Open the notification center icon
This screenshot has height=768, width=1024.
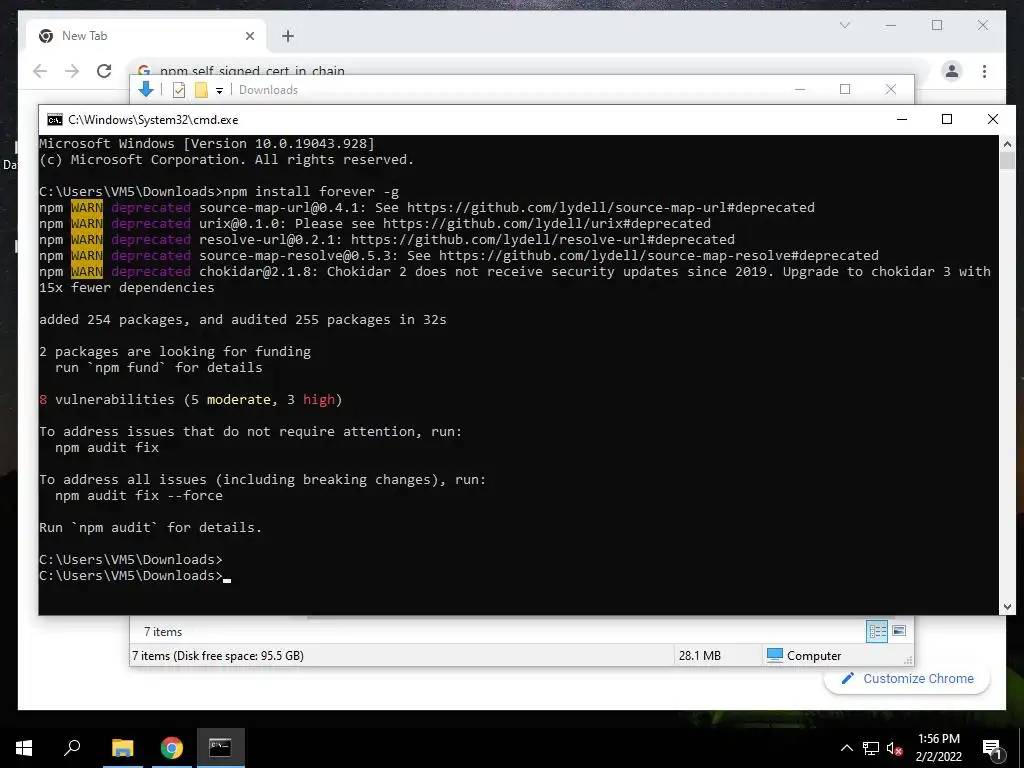point(992,749)
